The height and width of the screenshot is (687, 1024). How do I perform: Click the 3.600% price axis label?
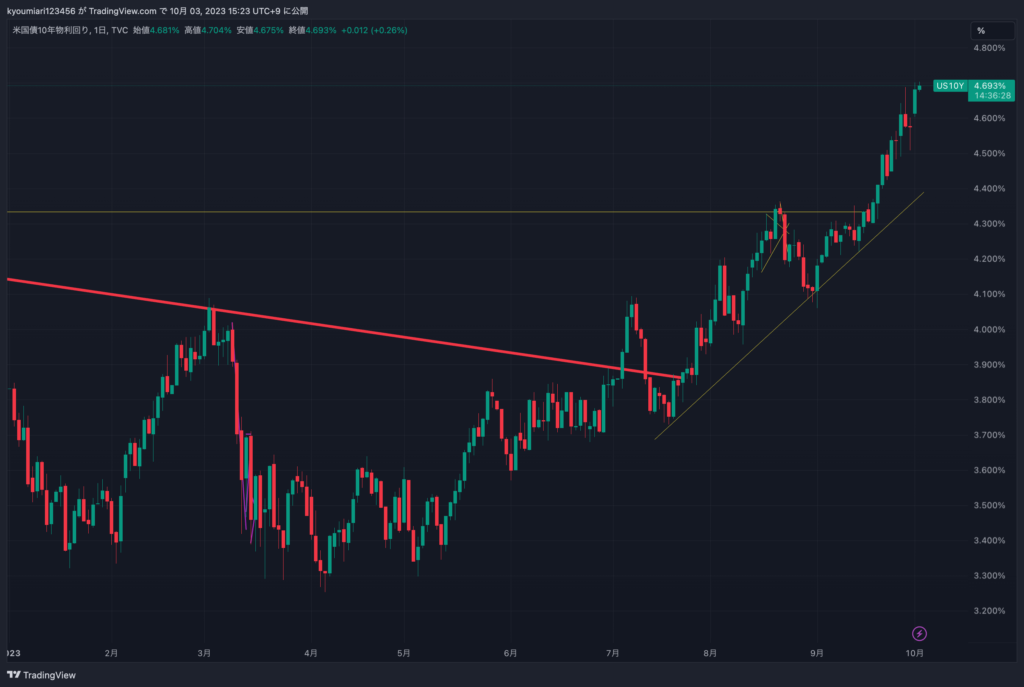point(989,470)
